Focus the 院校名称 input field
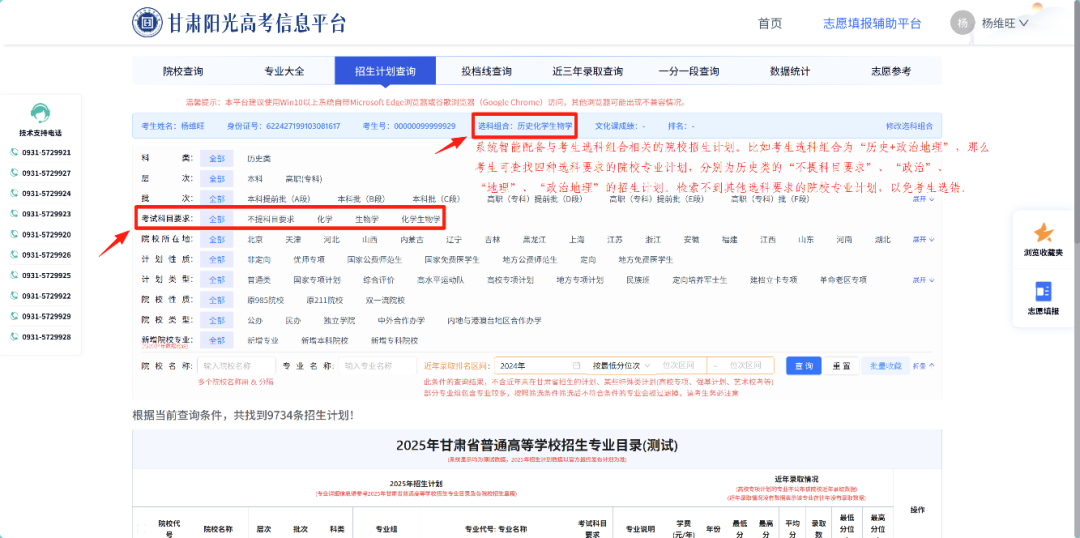Image resolution: width=1080 pixels, height=538 pixels. point(237,366)
